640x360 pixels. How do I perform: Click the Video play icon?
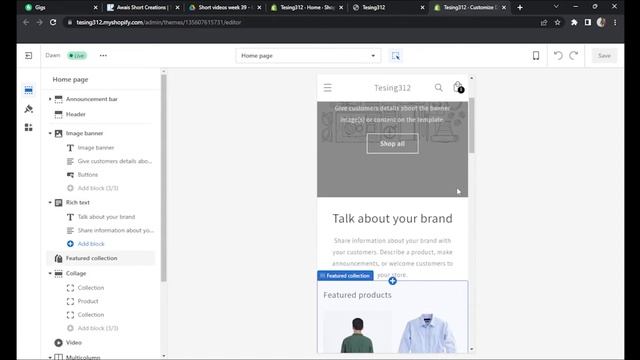tap(58, 342)
